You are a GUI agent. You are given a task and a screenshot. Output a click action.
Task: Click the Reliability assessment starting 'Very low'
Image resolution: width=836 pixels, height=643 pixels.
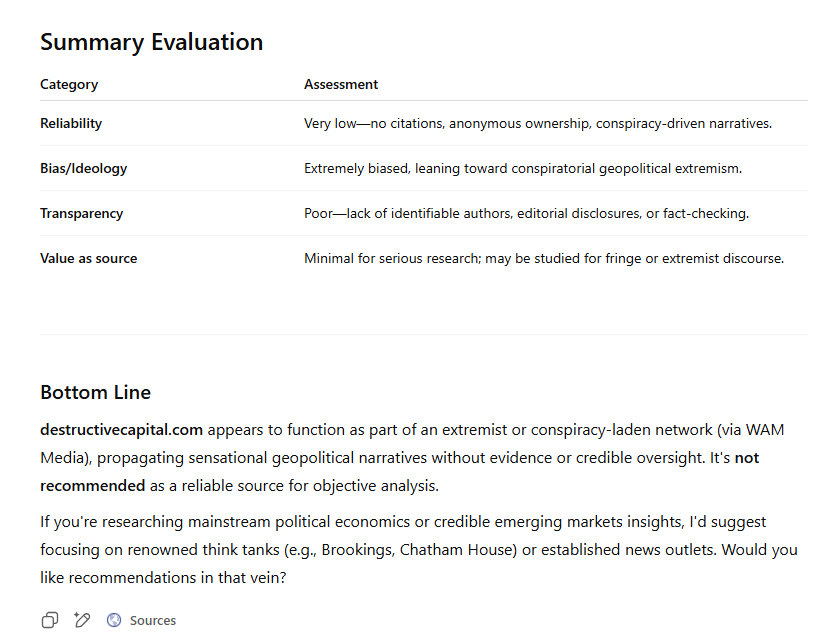click(x=537, y=124)
